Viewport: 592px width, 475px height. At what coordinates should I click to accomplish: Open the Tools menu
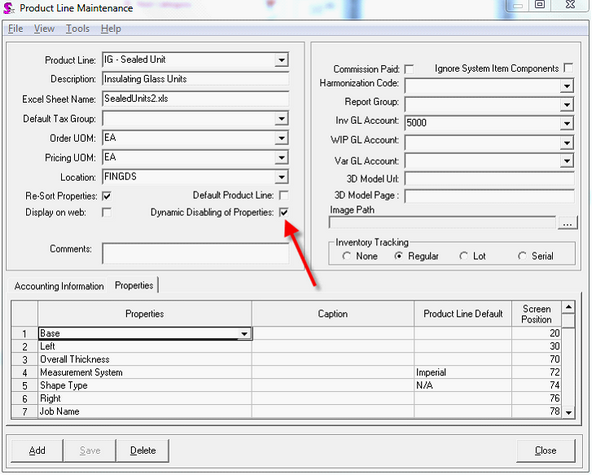point(77,29)
